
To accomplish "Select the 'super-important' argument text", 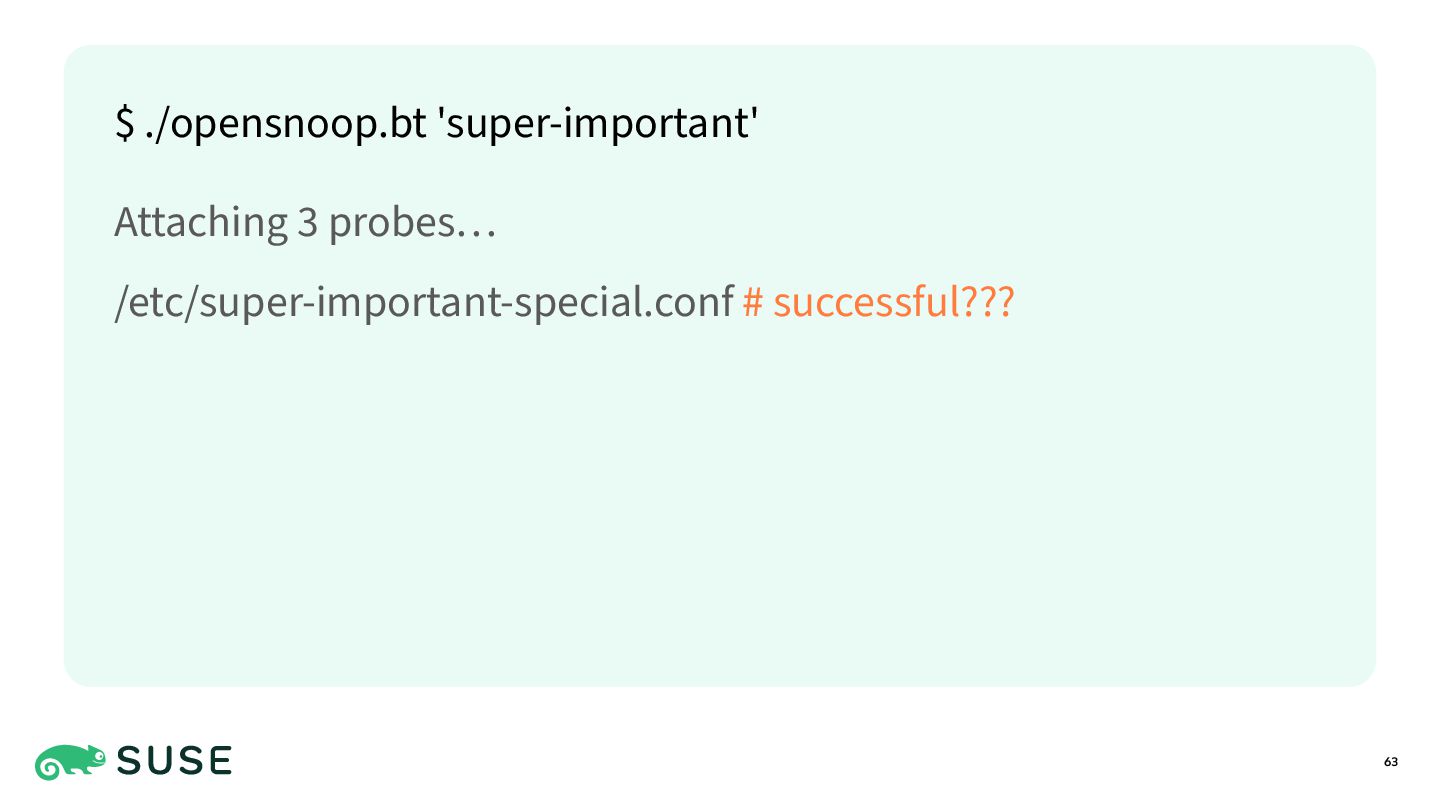I will 598,123.
